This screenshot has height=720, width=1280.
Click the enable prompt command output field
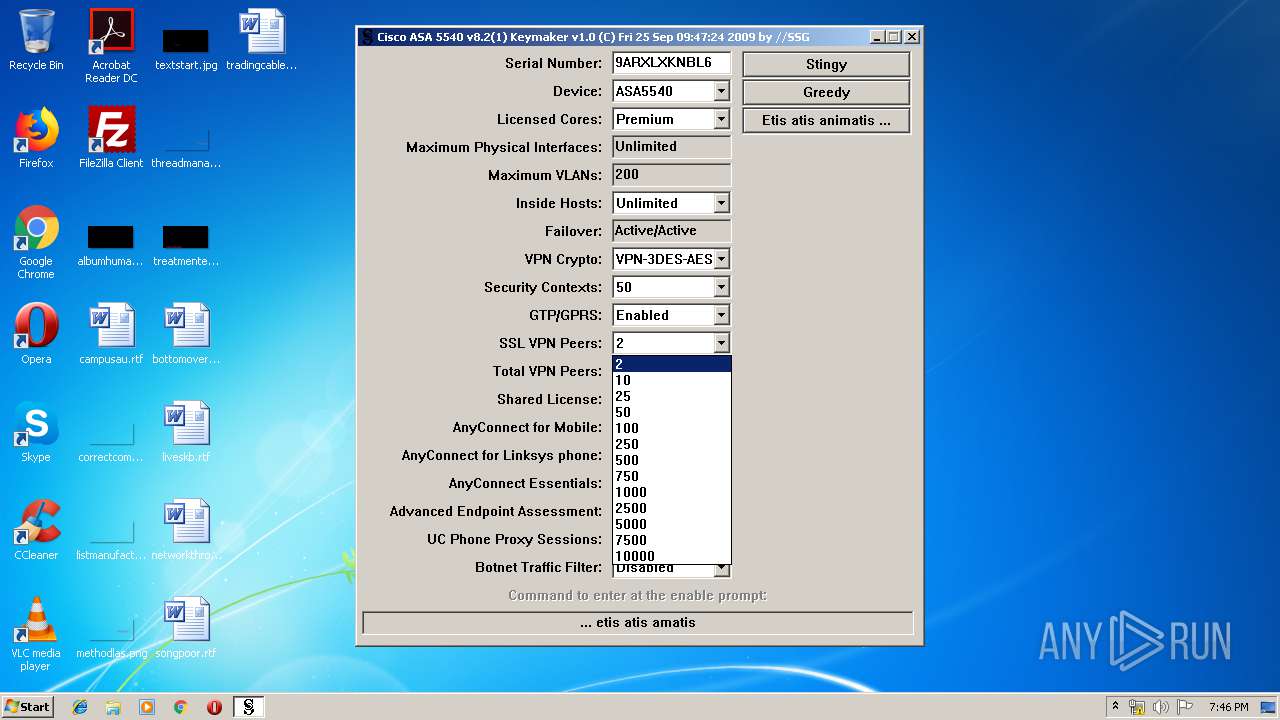638,622
